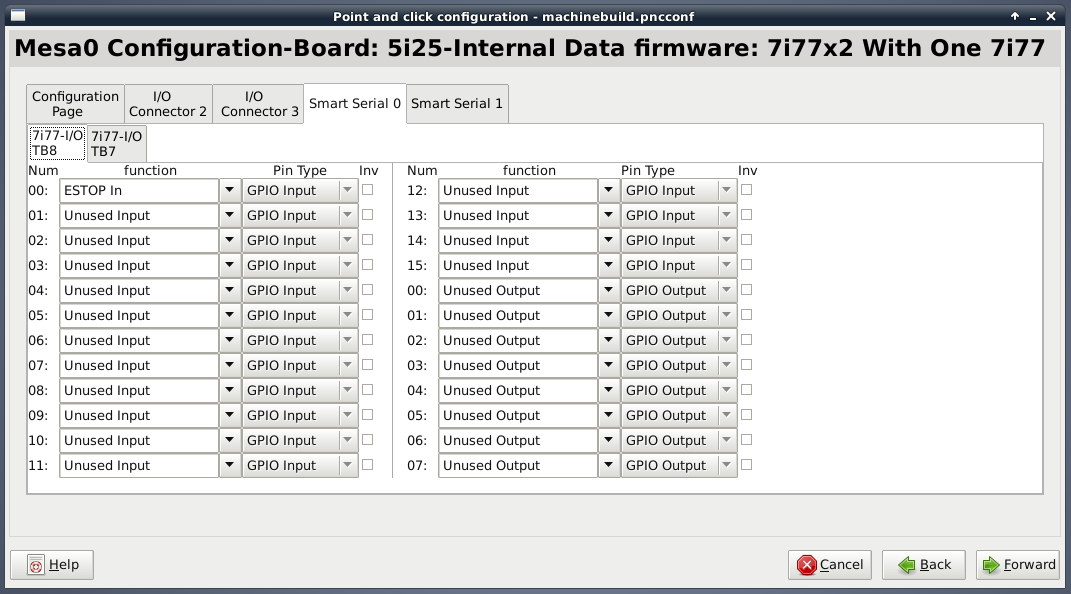Enable Inv checkbox for input 05
The image size is (1071, 594).
(367, 315)
